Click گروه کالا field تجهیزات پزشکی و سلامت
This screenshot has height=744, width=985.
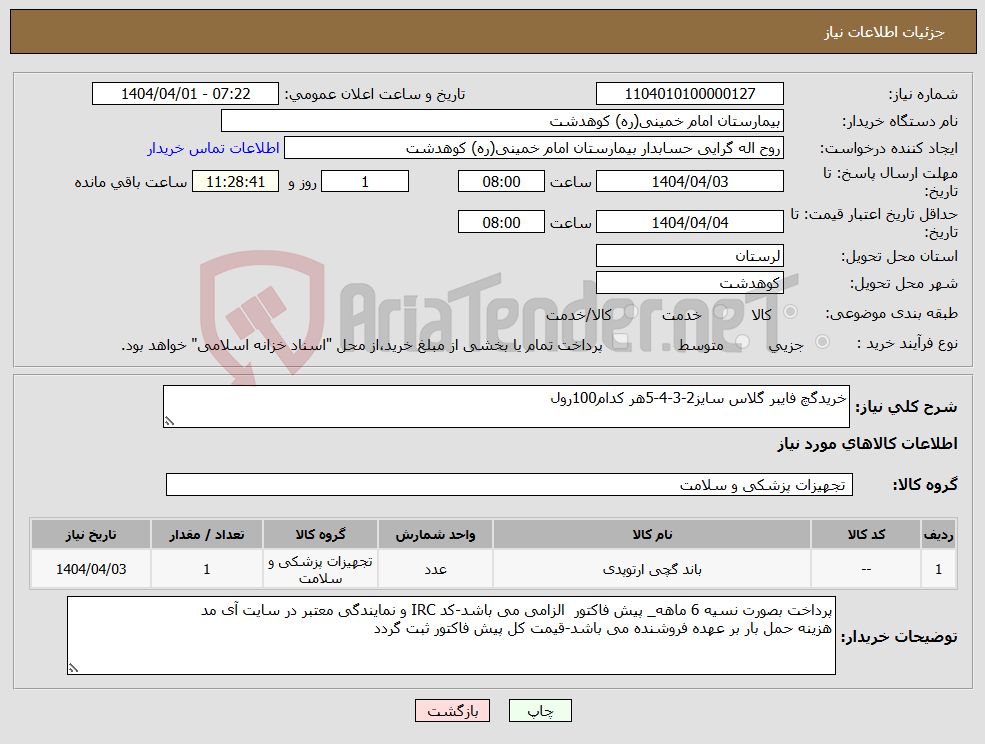pos(509,484)
